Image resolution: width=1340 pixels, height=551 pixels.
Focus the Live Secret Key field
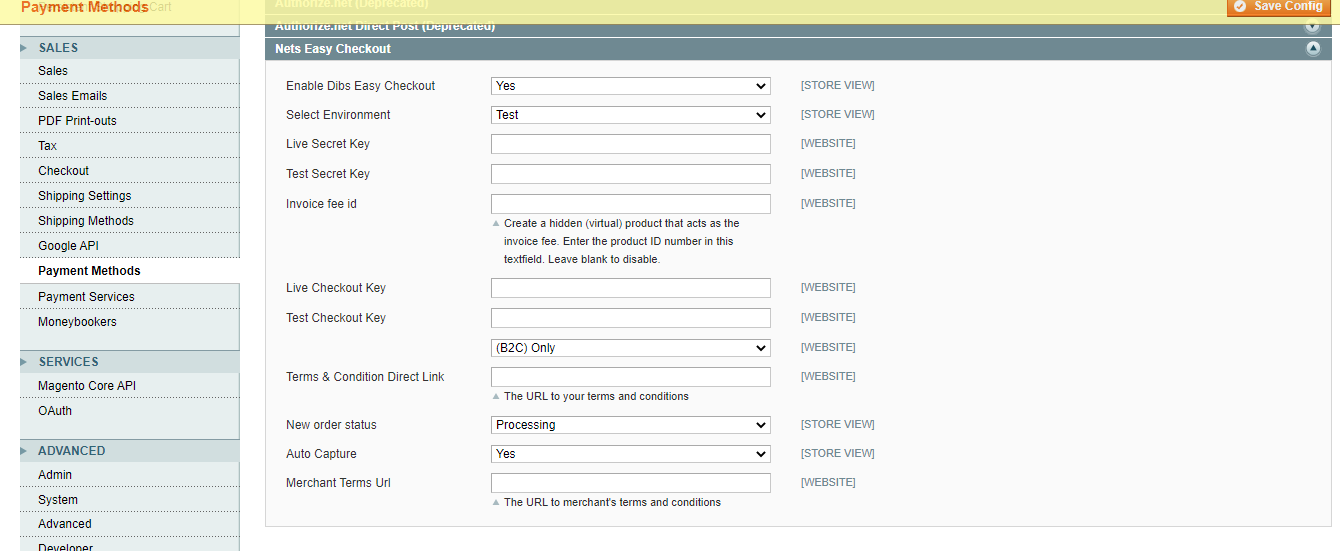[x=631, y=144]
